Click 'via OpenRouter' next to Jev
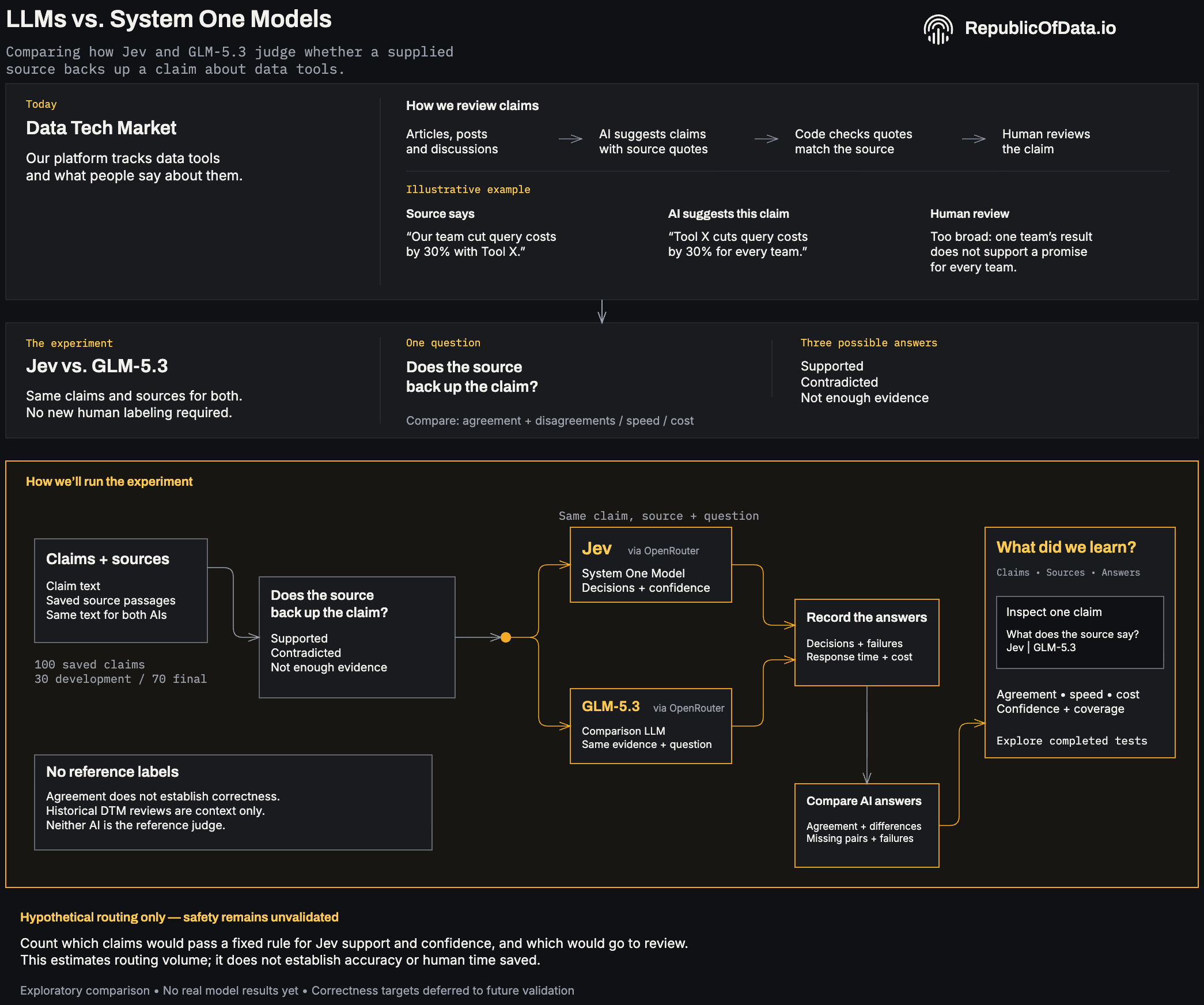The width and height of the screenshot is (1204, 1005). point(663,550)
